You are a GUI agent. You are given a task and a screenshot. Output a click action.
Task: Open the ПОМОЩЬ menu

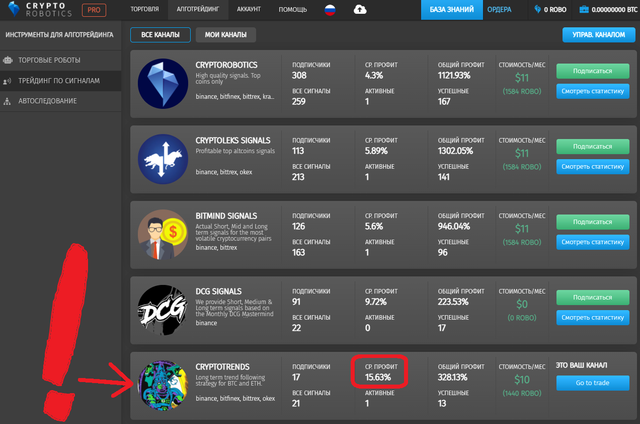pos(293,9)
